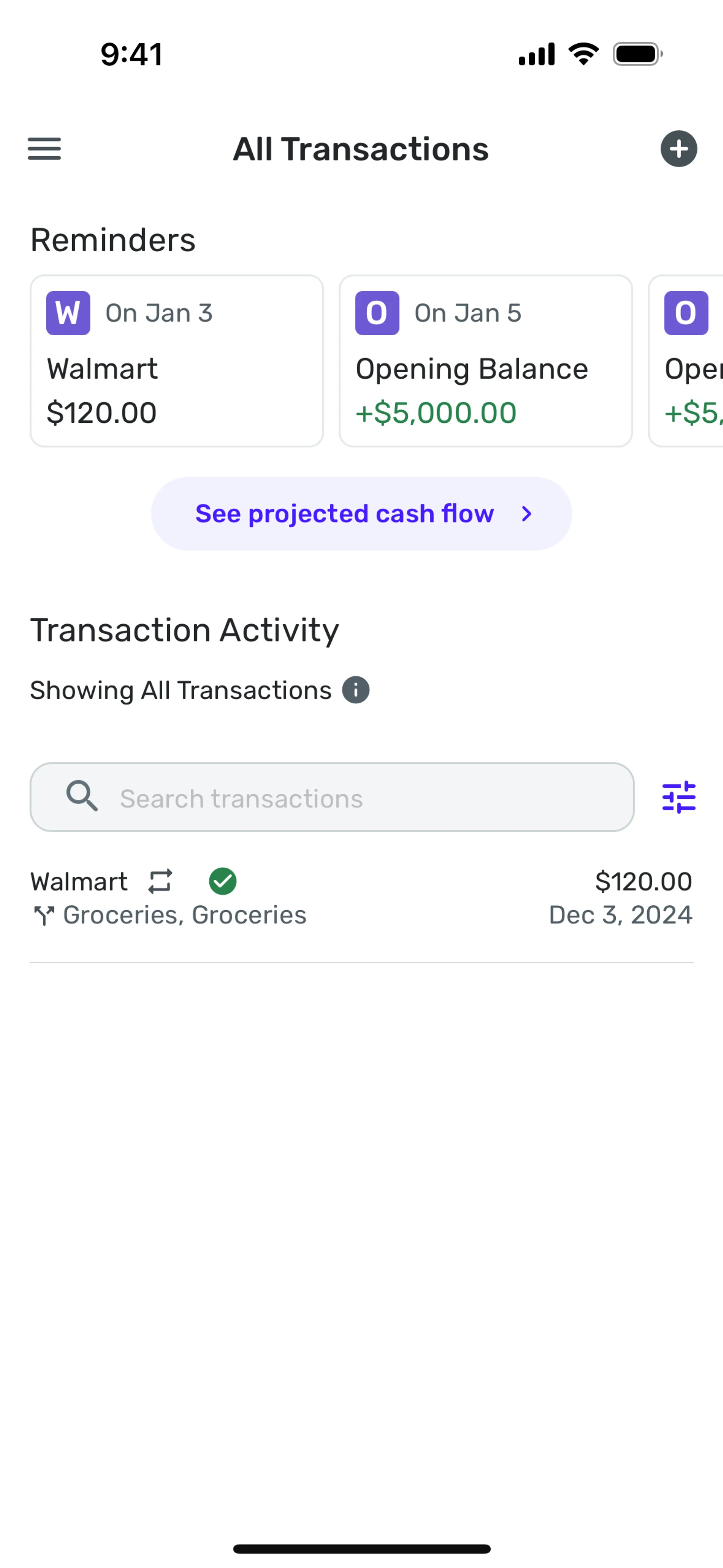Viewport: 723px width, 1568px height.
Task: Expand projected cash flow chevron arrow
Action: (527, 514)
